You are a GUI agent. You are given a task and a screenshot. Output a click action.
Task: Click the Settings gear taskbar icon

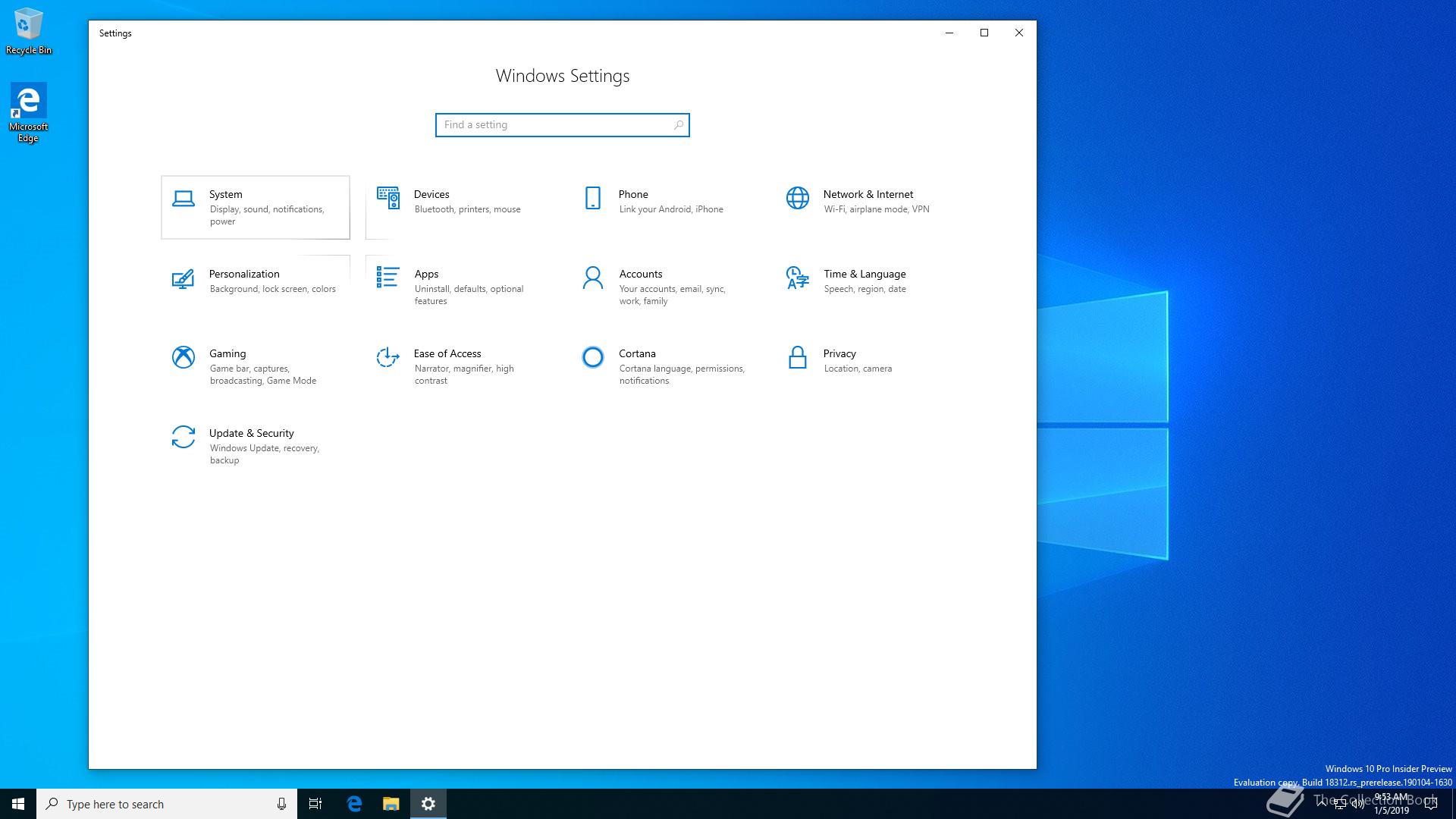(x=428, y=804)
